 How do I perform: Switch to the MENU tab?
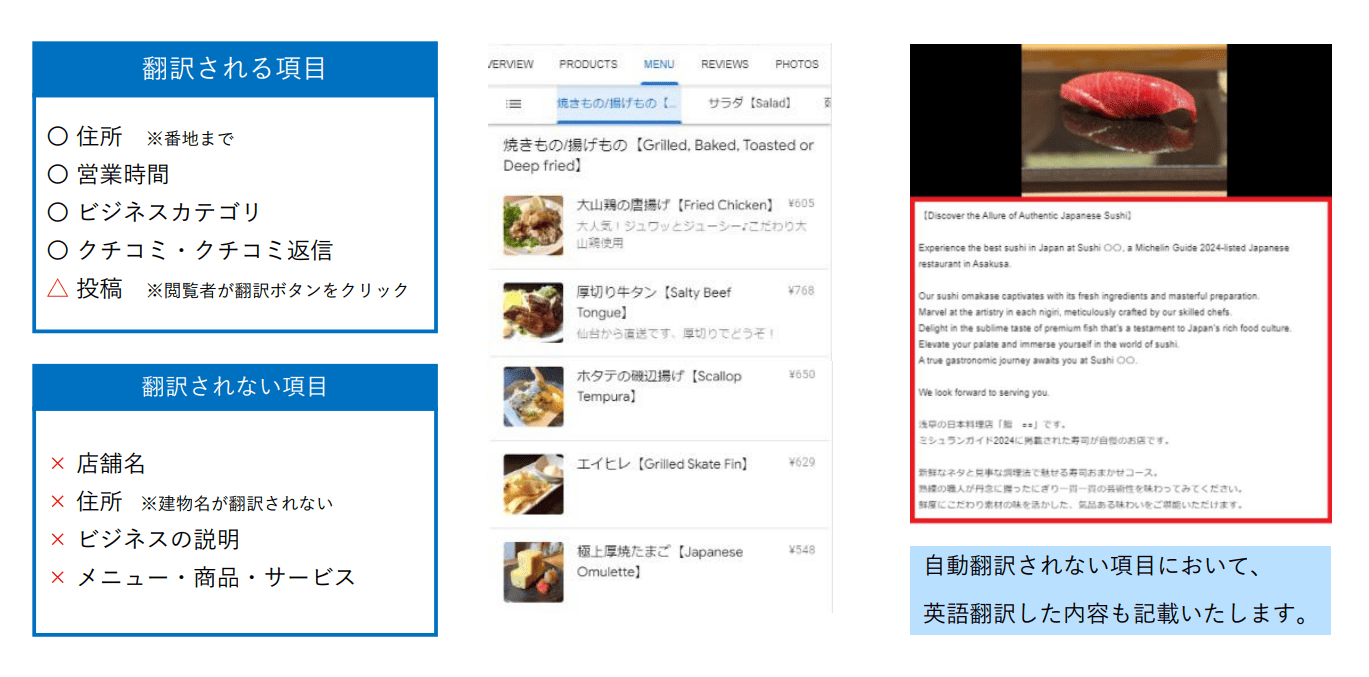tap(659, 64)
